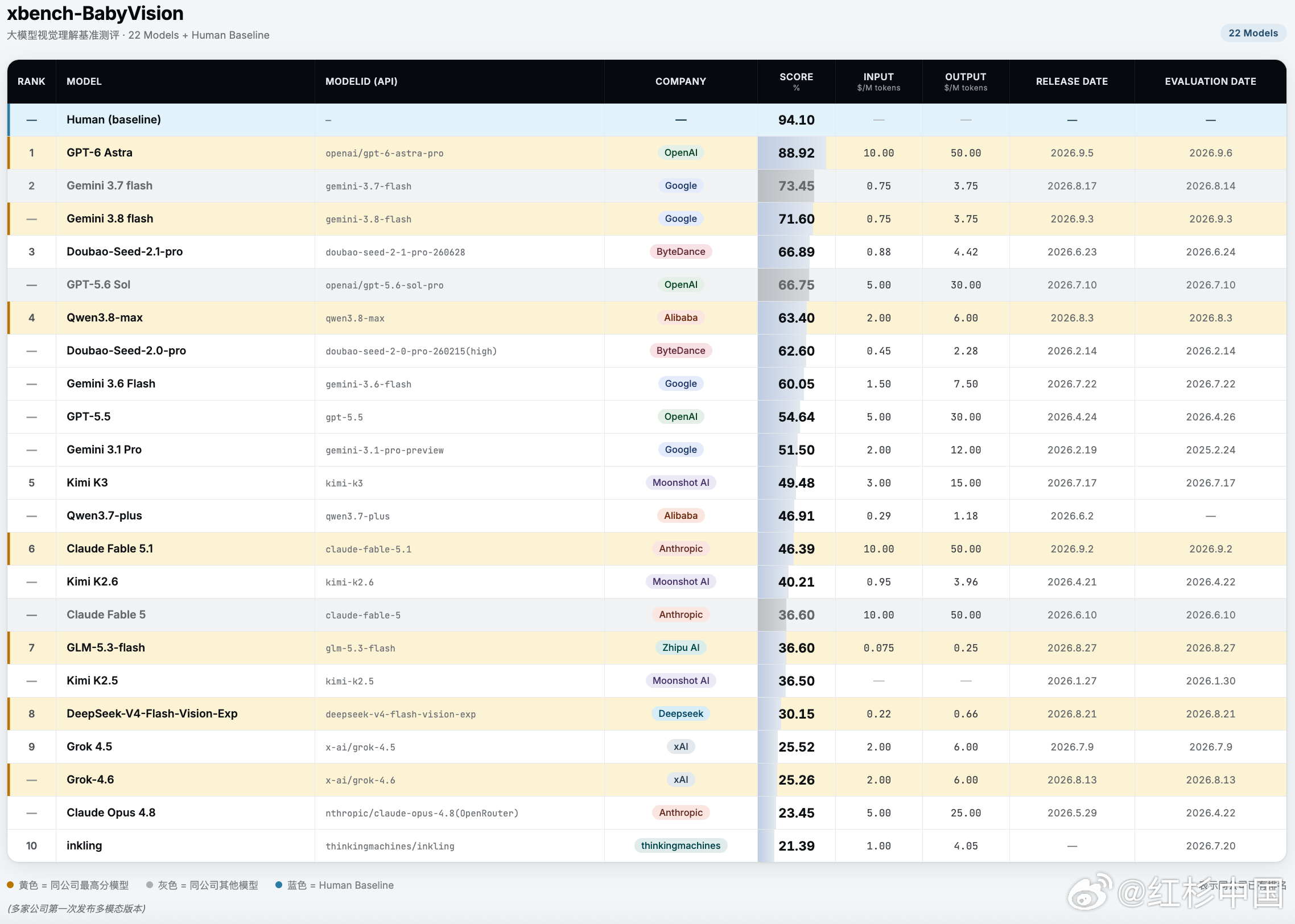Click the RELEASE DATE column header
Viewport: 1295px width, 924px height.
[x=1072, y=81]
